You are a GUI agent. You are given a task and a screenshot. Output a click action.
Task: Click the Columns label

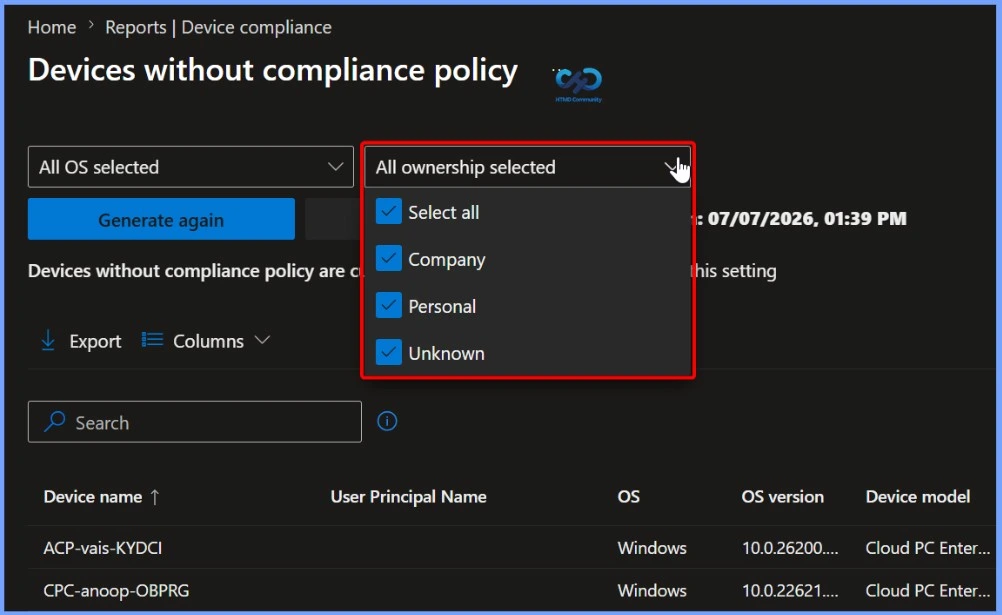[x=208, y=341]
